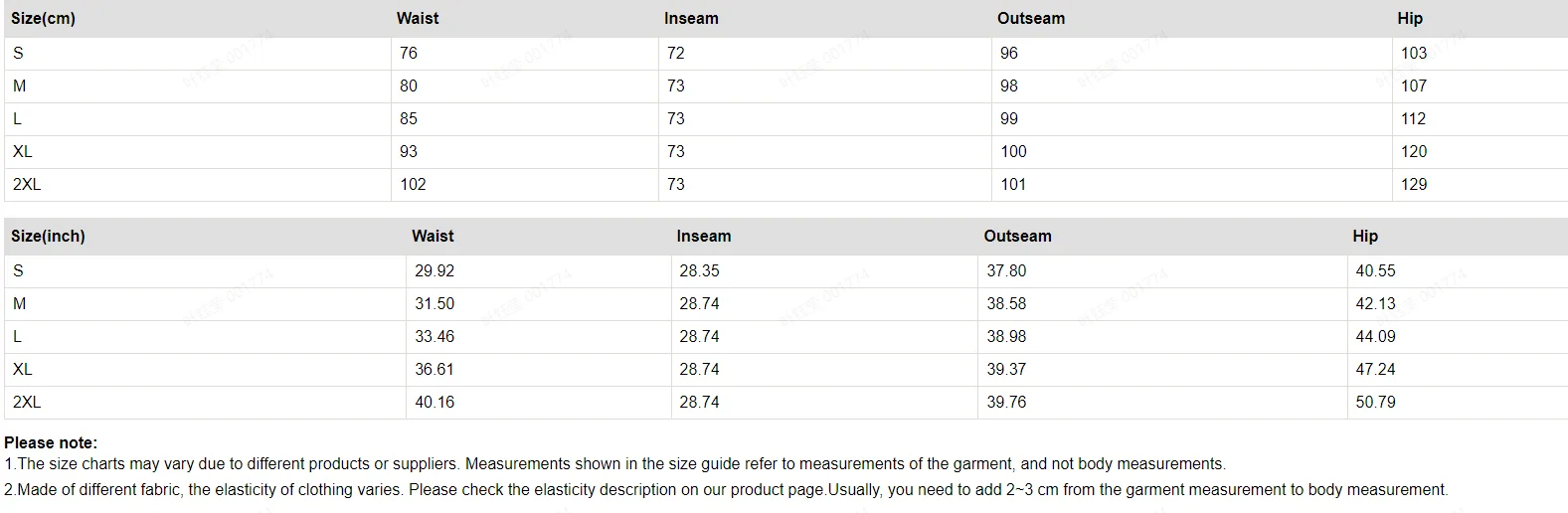
Task: Select the 2XL row label in the cm table
Action: tap(27, 185)
